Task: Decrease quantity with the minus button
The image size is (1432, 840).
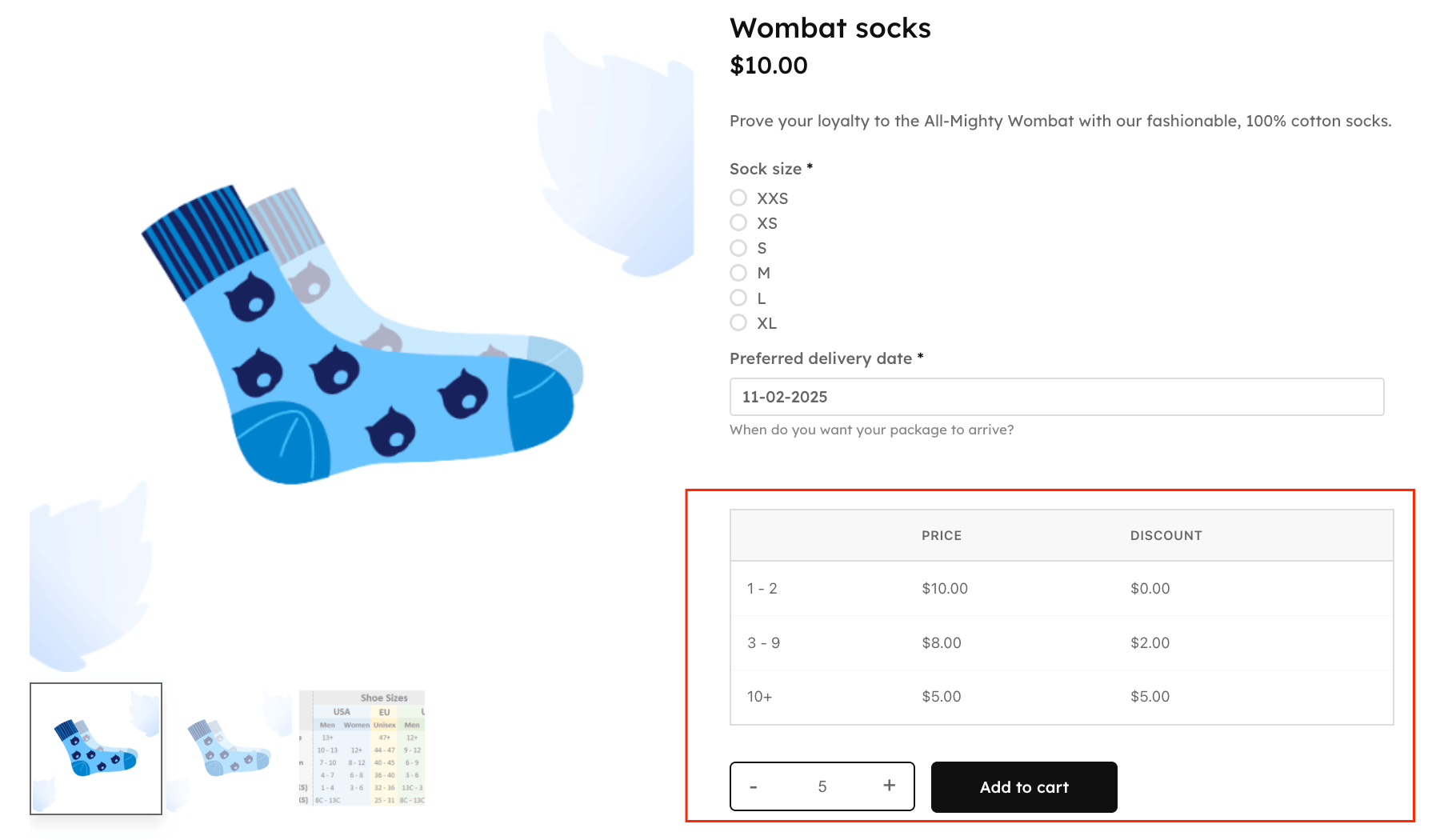Action: pos(753,786)
